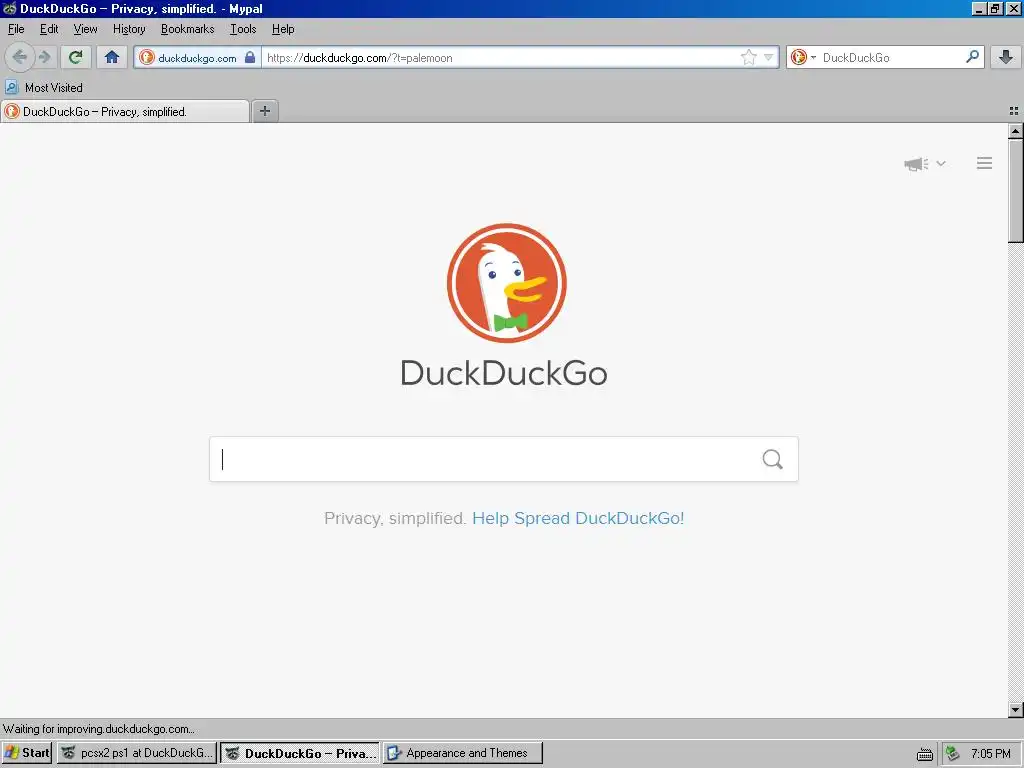The width and height of the screenshot is (1024, 768).
Task: Click the network tray icon beside the clock
Action: [x=953, y=753]
